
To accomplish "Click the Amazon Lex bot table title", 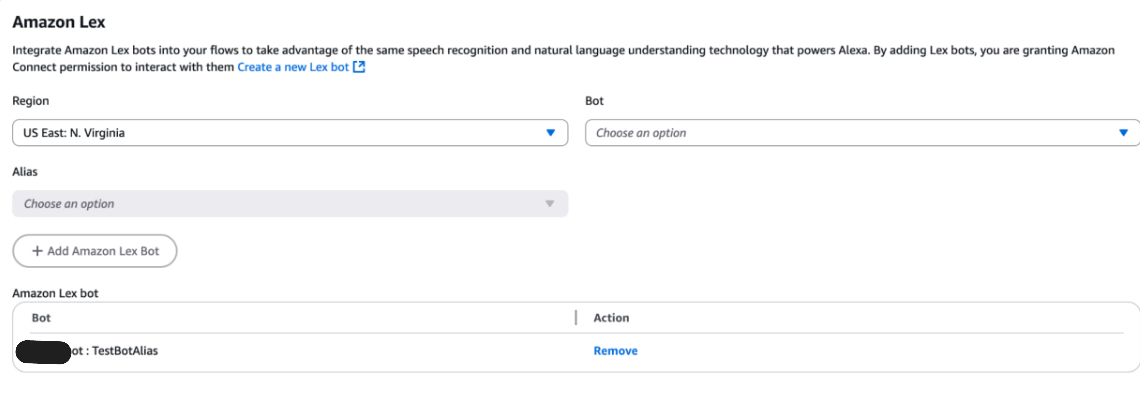I will [x=55, y=293].
